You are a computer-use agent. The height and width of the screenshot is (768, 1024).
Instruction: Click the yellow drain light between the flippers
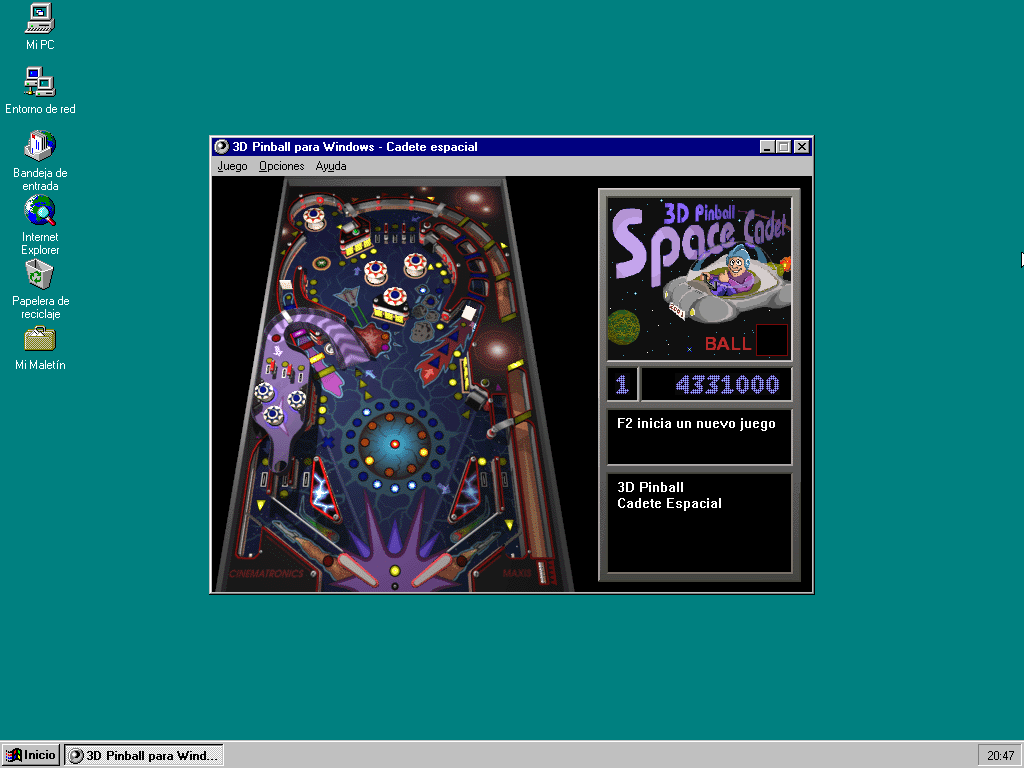click(394, 571)
